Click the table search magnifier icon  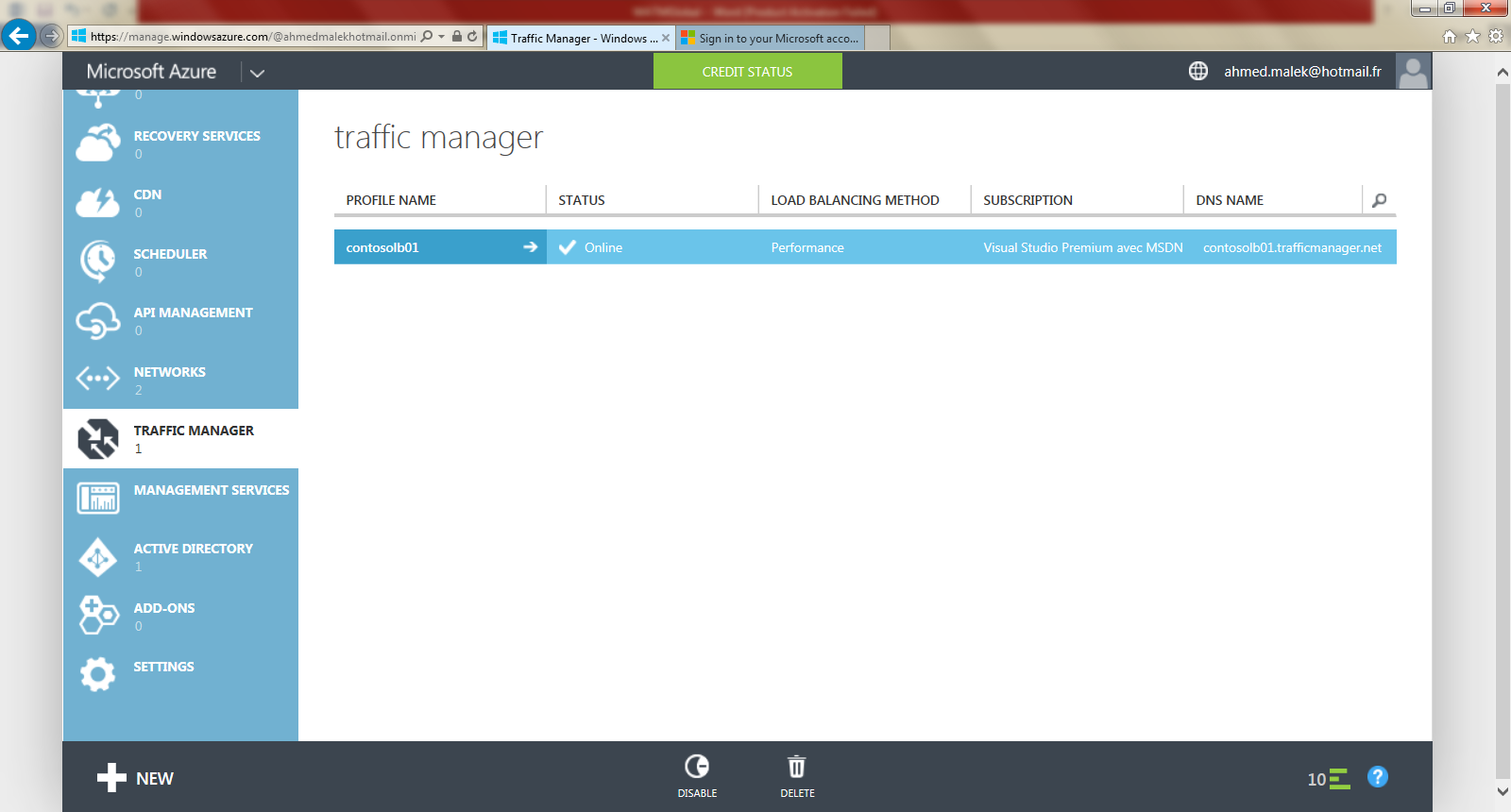click(x=1380, y=200)
